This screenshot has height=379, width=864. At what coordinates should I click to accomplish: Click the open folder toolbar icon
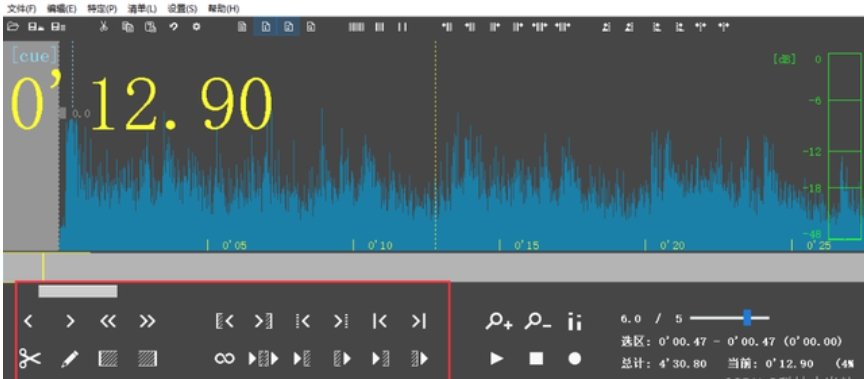[x=13, y=26]
